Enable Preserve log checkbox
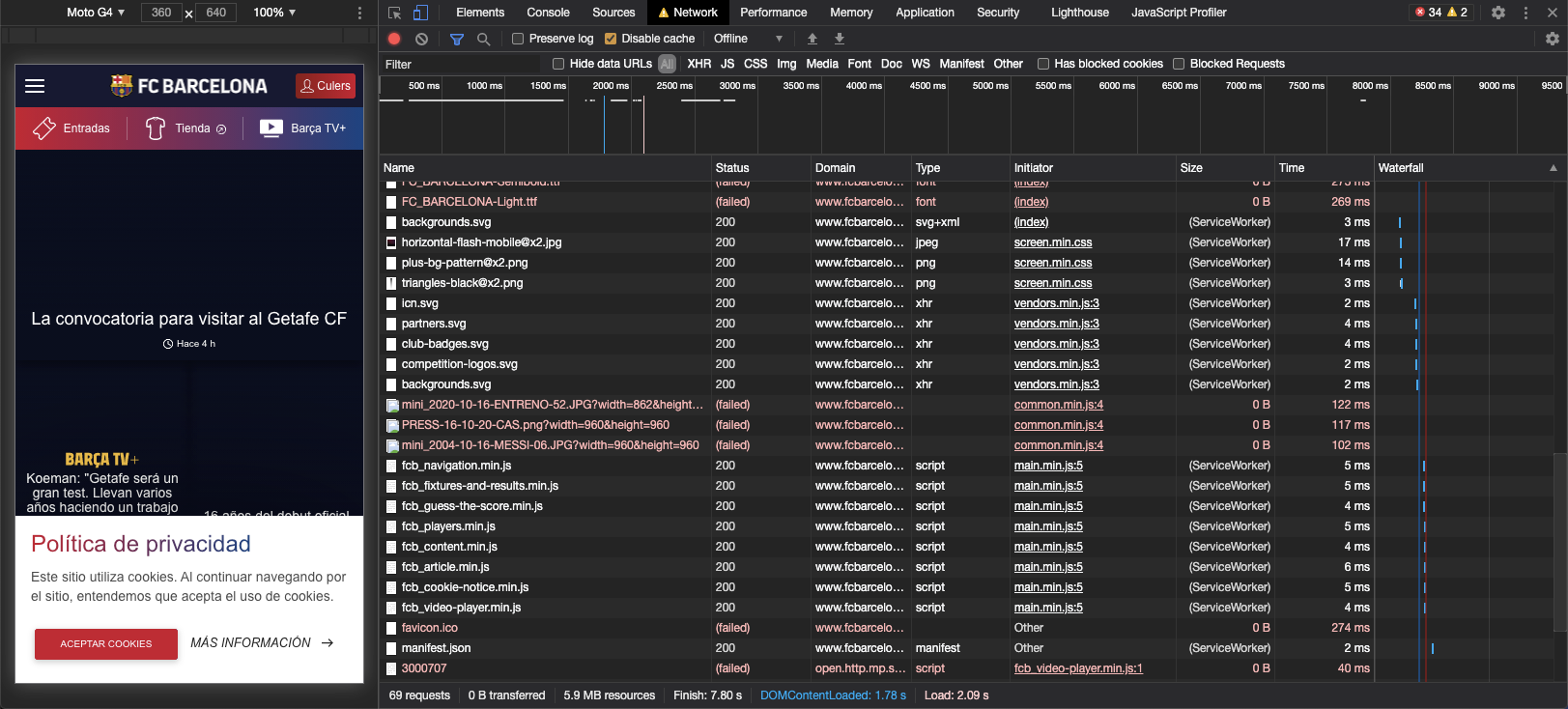This screenshot has width=1568, height=709. pos(518,39)
